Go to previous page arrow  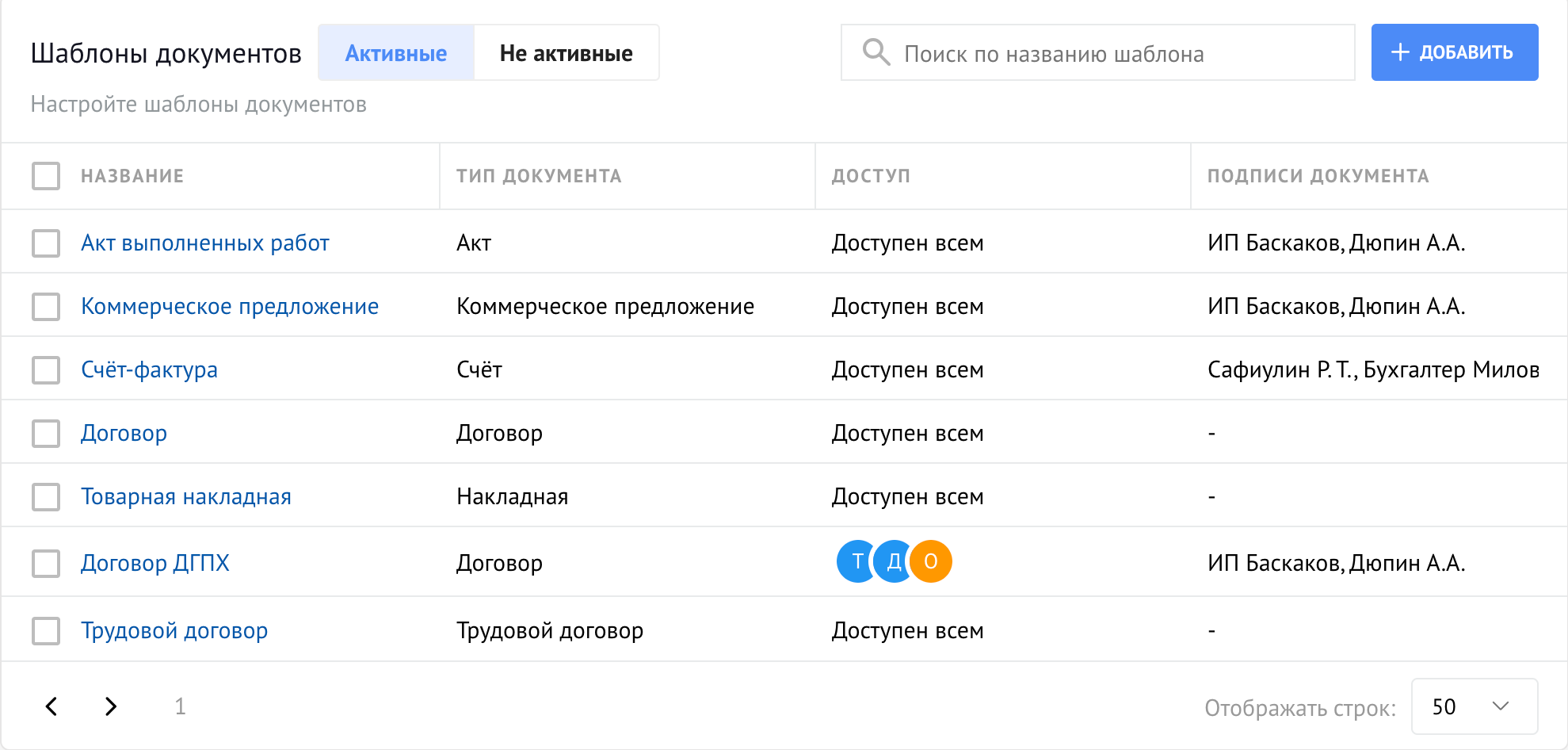[52, 706]
